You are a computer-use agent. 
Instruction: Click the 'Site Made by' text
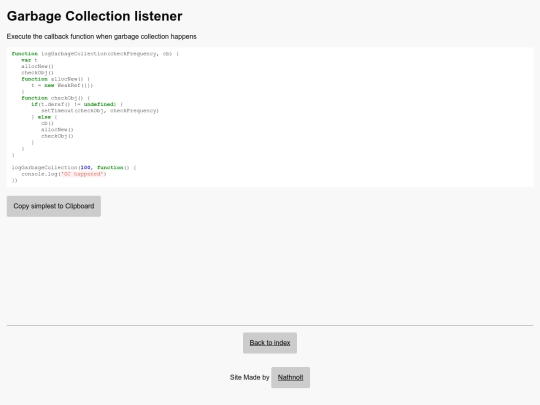tap(249, 377)
